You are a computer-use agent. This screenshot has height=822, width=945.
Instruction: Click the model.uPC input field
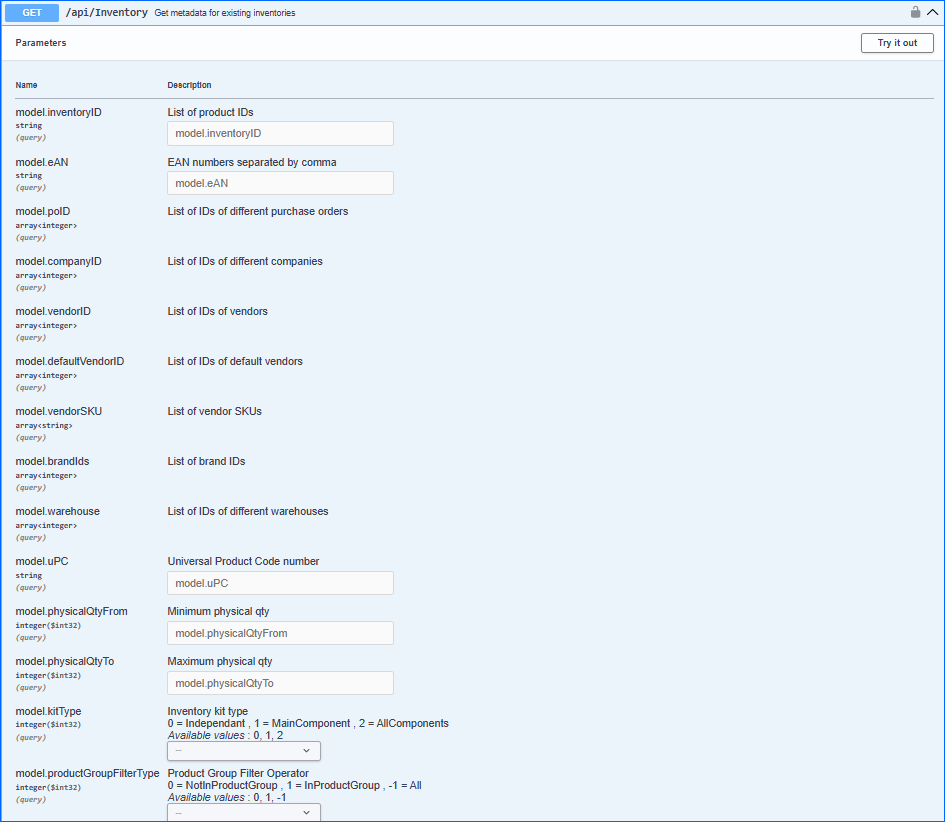280,583
